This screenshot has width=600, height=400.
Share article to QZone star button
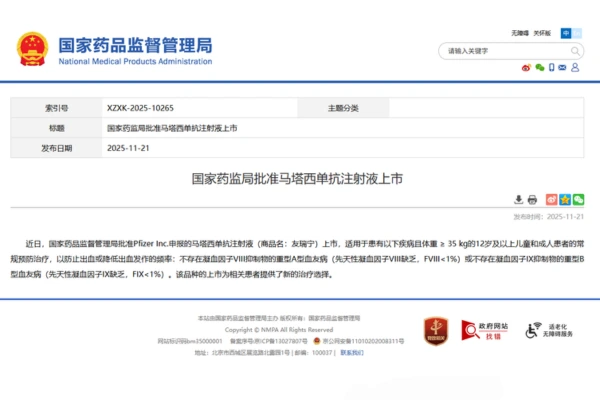coord(564,199)
